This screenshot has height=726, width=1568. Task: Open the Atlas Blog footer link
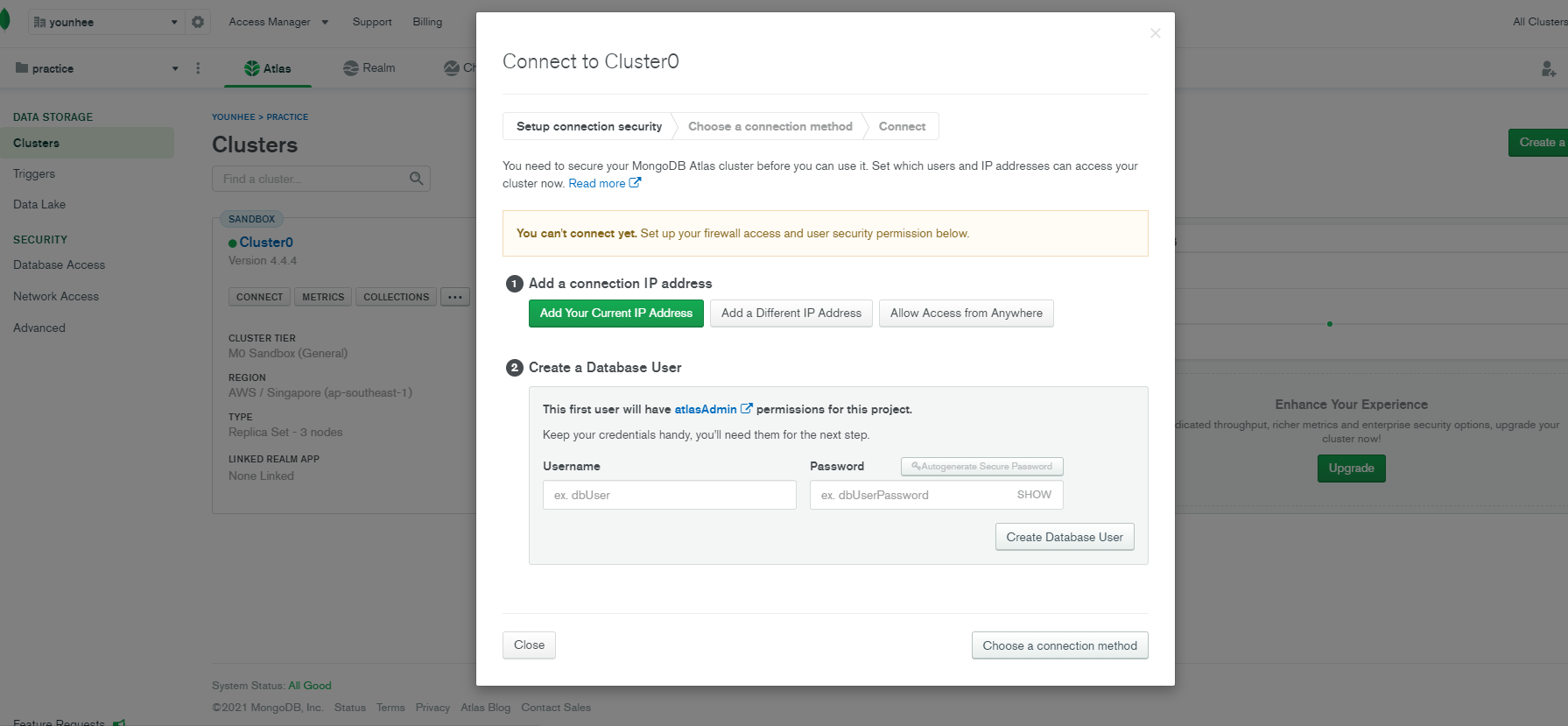click(x=485, y=708)
